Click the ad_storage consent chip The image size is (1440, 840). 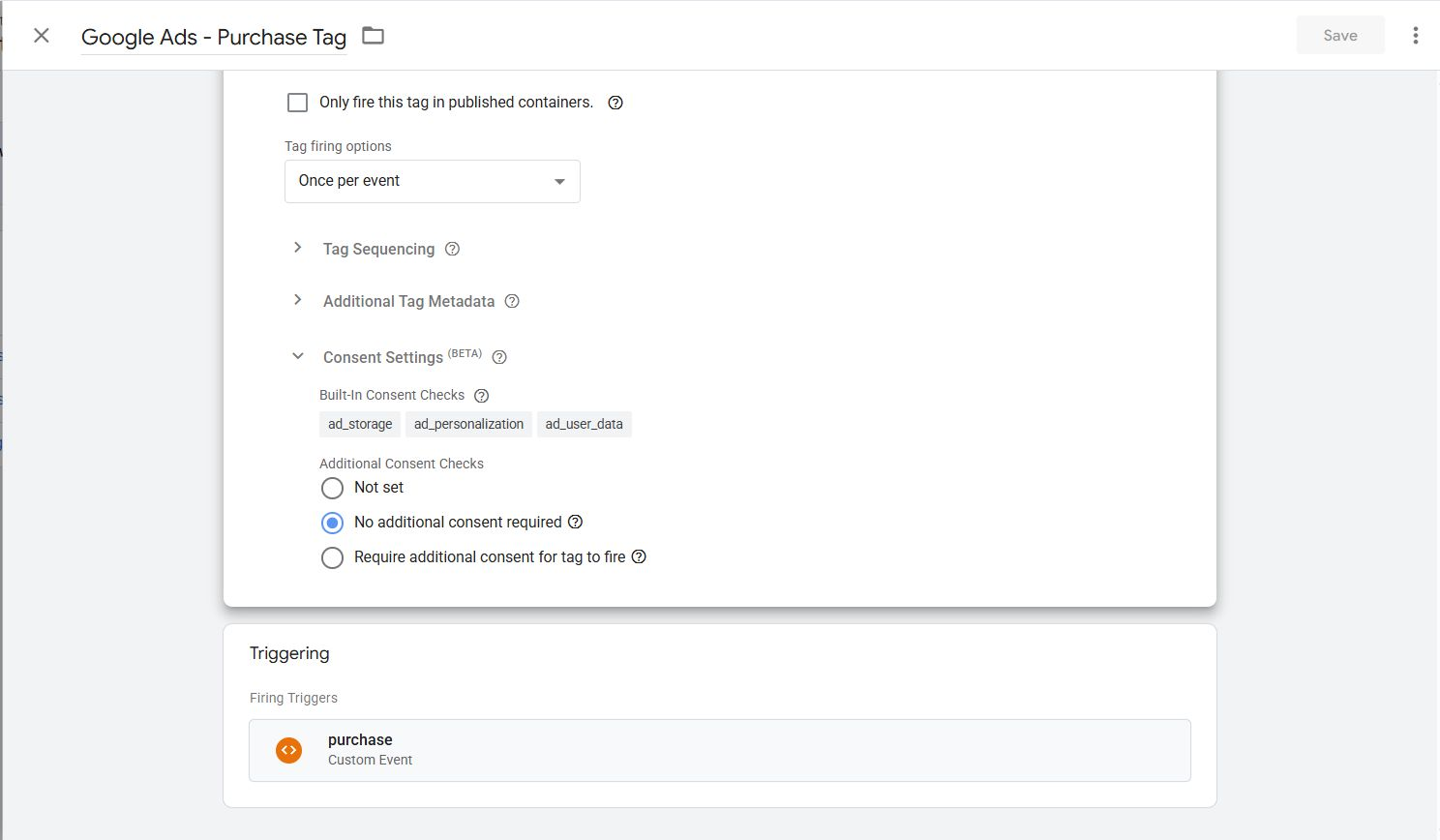pyautogui.click(x=359, y=424)
